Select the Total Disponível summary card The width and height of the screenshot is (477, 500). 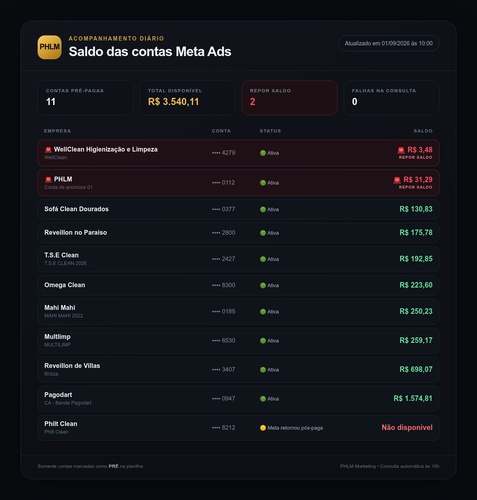tap(187, 98)
